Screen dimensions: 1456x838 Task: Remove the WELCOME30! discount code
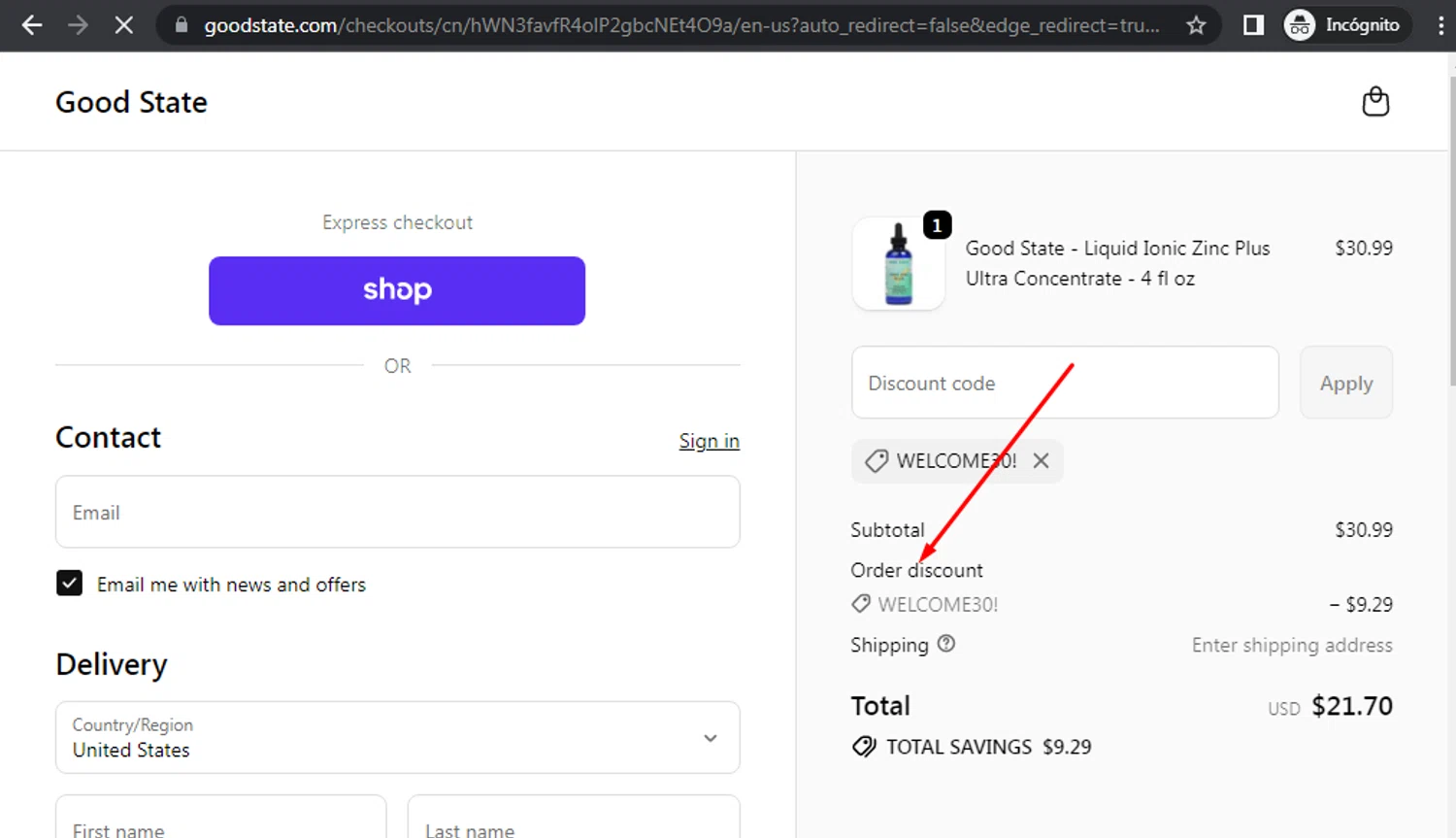pyautogui.click(x=1041, y=460)
